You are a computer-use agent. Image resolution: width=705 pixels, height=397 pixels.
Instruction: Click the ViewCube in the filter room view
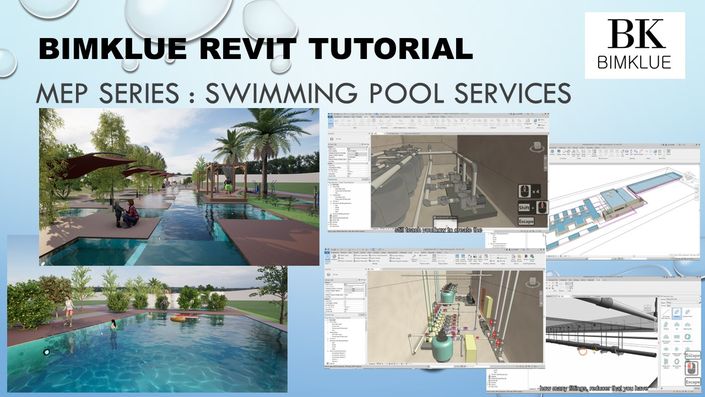click(533, 282)
